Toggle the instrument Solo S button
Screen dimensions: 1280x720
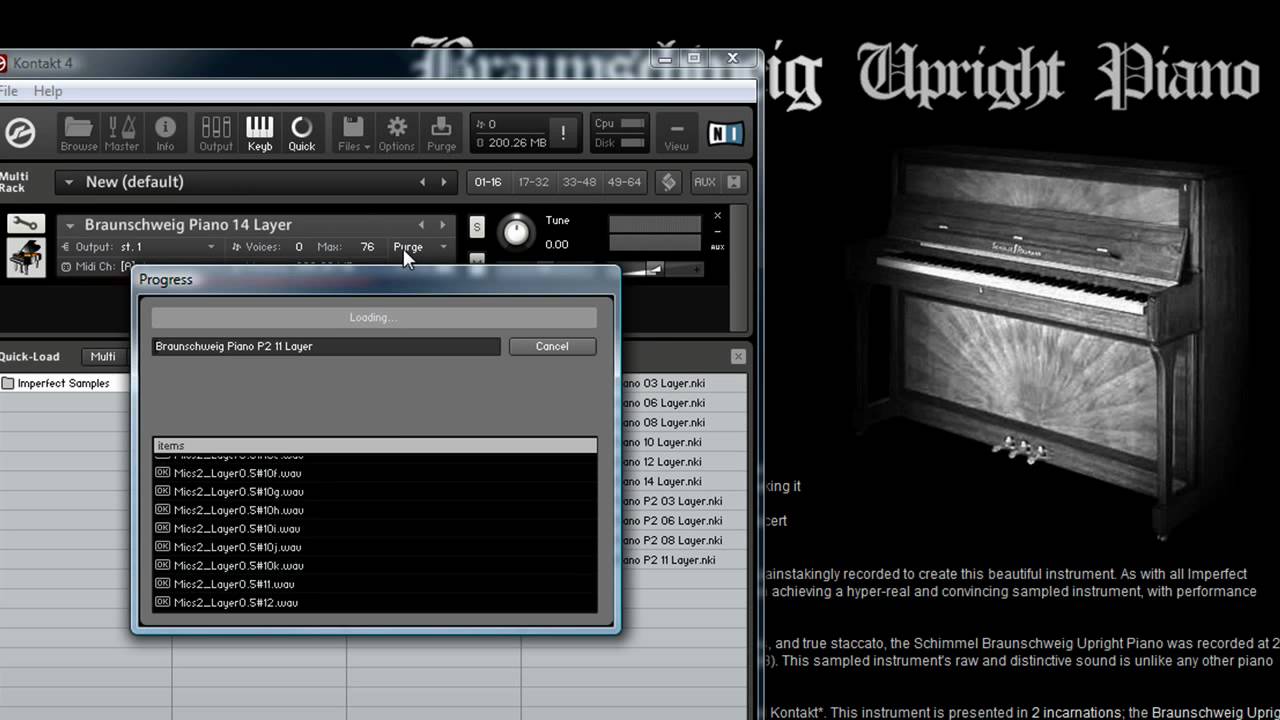tap(477, 228)
